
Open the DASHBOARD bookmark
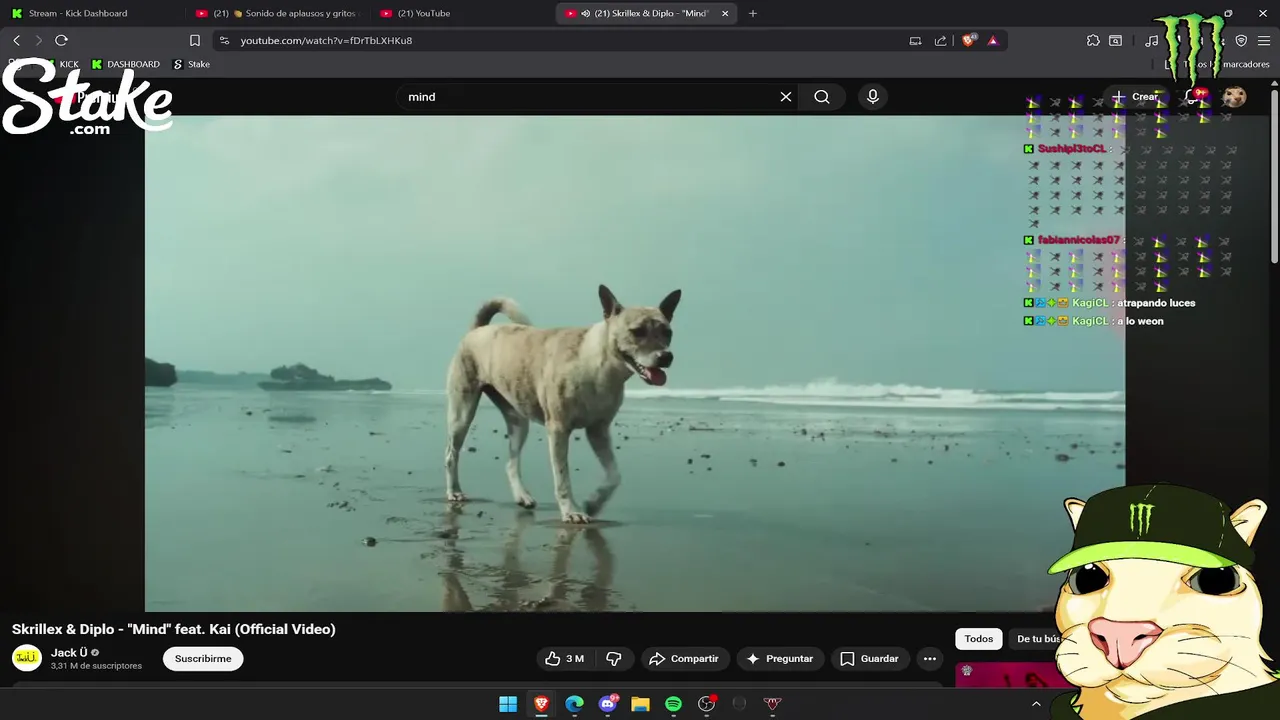[126, 64]
